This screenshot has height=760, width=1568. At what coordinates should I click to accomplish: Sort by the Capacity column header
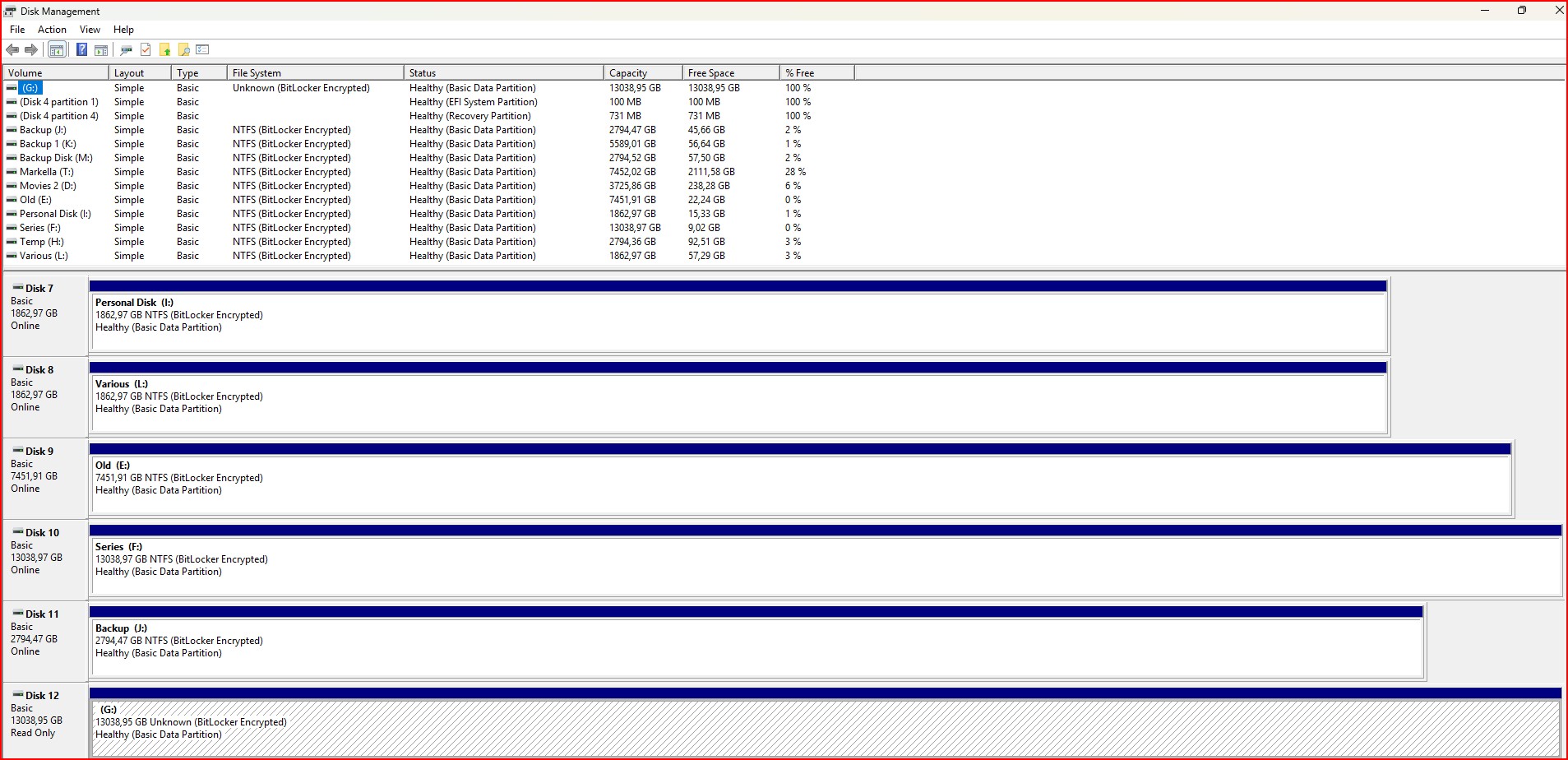(643, 73)
